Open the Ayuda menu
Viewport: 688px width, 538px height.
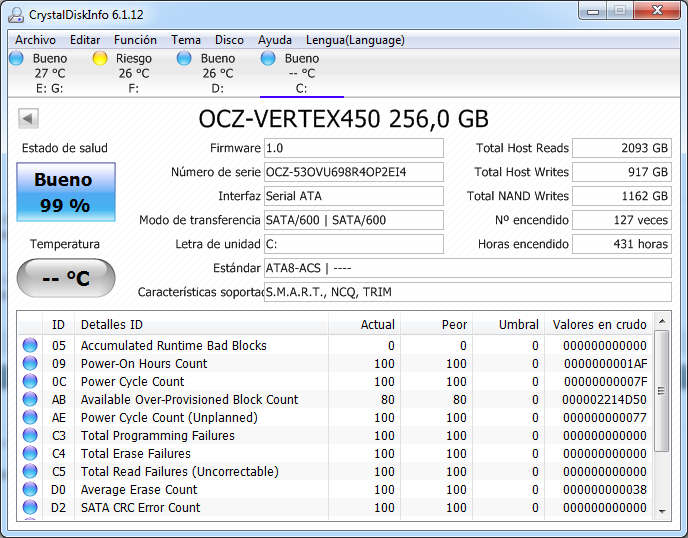click(x=275, y=40)
